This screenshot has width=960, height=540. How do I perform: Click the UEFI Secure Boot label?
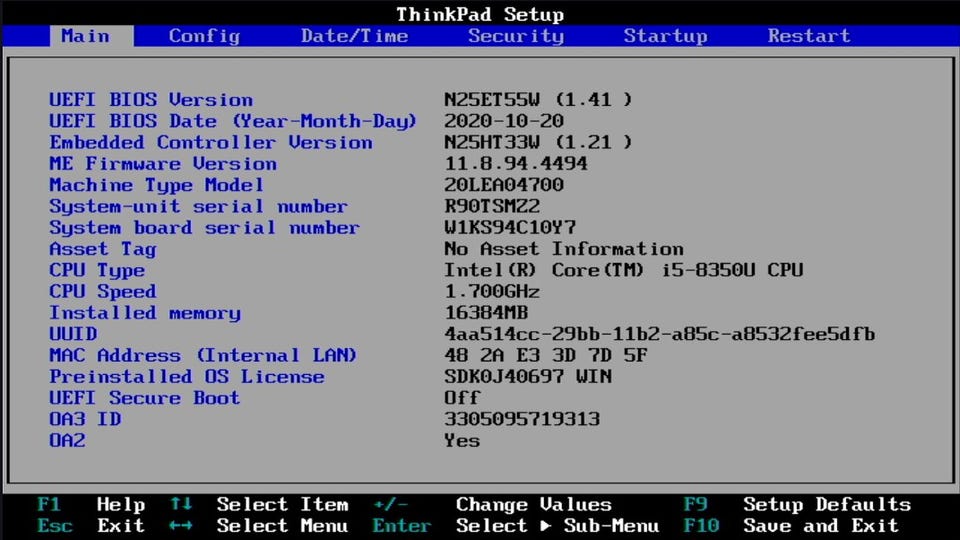coord(144,398)
